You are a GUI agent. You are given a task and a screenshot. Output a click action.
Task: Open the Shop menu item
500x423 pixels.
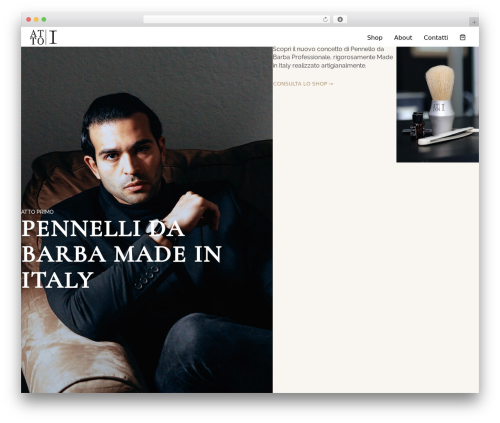(375, 37)
